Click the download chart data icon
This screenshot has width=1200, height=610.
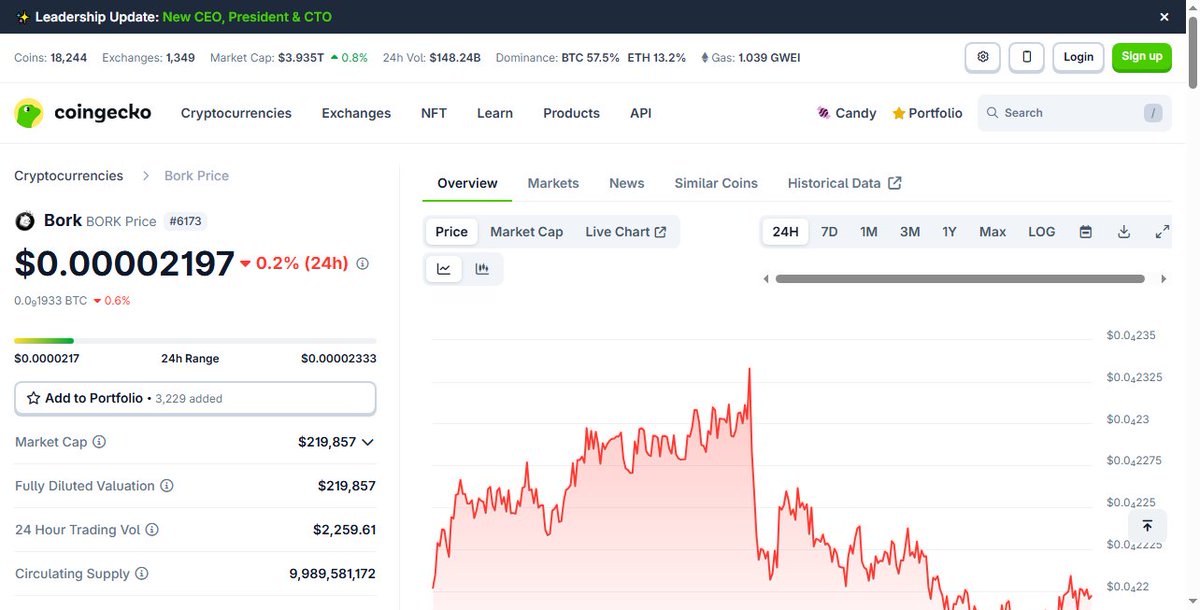[1124, 231]
